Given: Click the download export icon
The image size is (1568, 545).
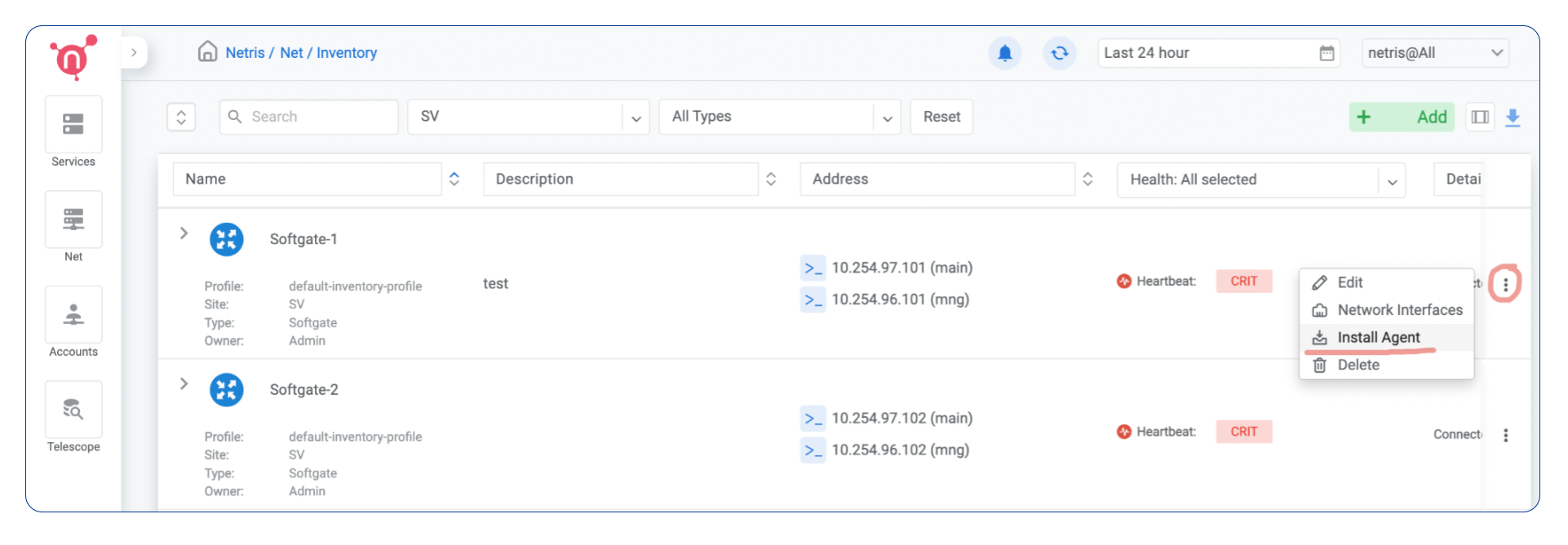Looking at the screenshot, I should pyautogui.click(x=1513, y=117).
